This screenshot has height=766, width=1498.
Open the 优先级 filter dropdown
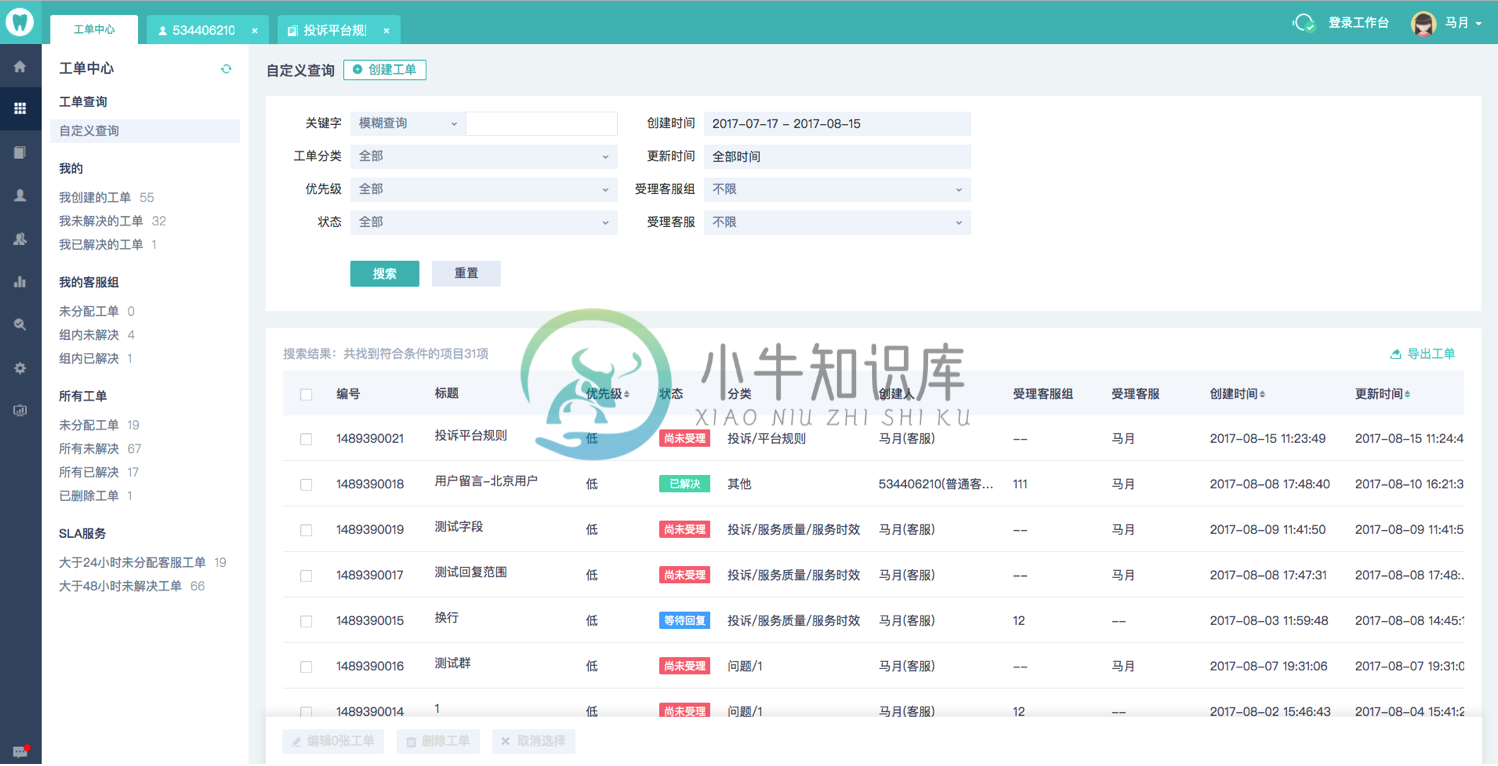483,189
